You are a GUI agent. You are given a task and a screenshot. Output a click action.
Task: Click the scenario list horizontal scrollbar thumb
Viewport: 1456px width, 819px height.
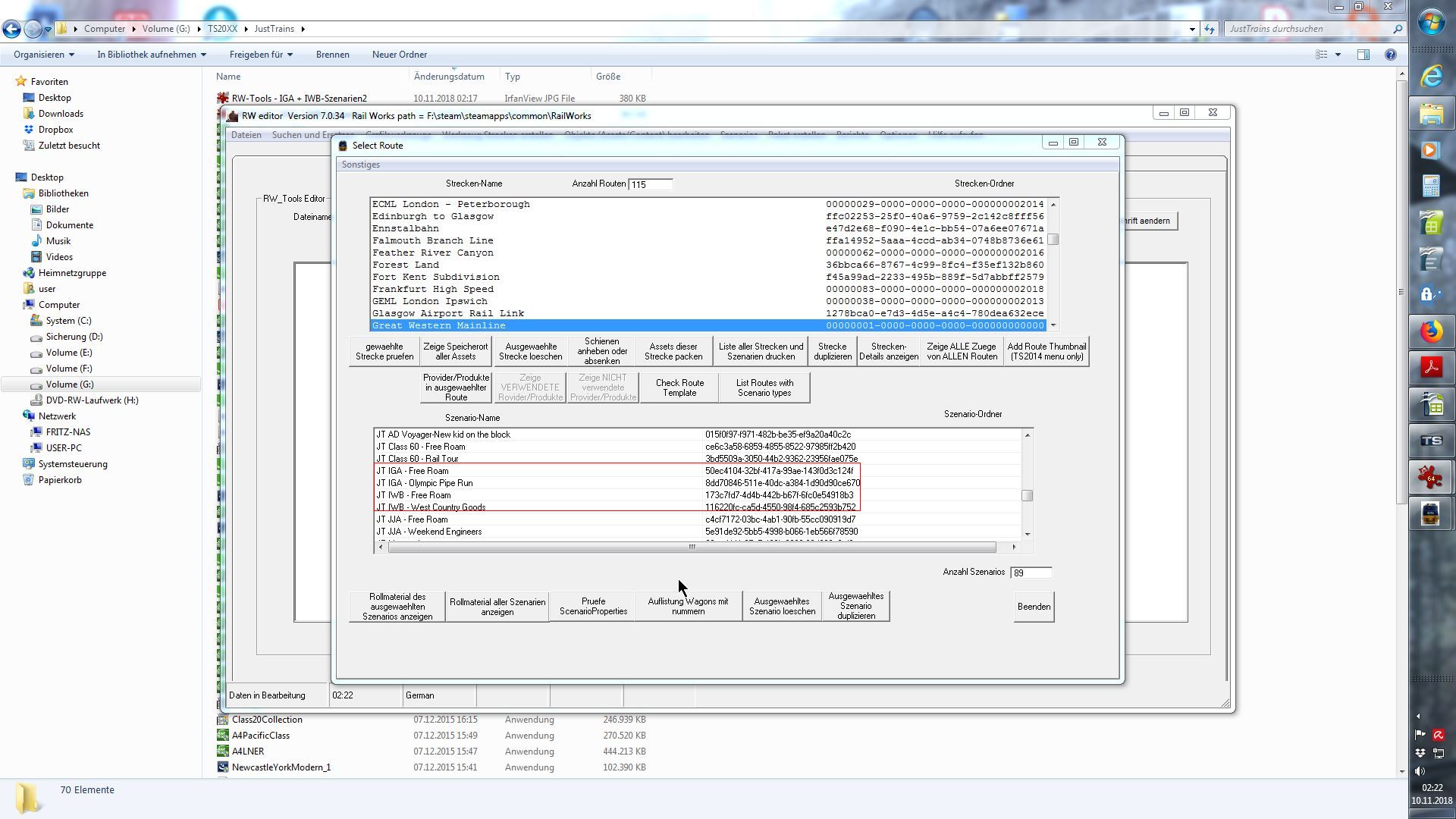click(x=691, y=547)
